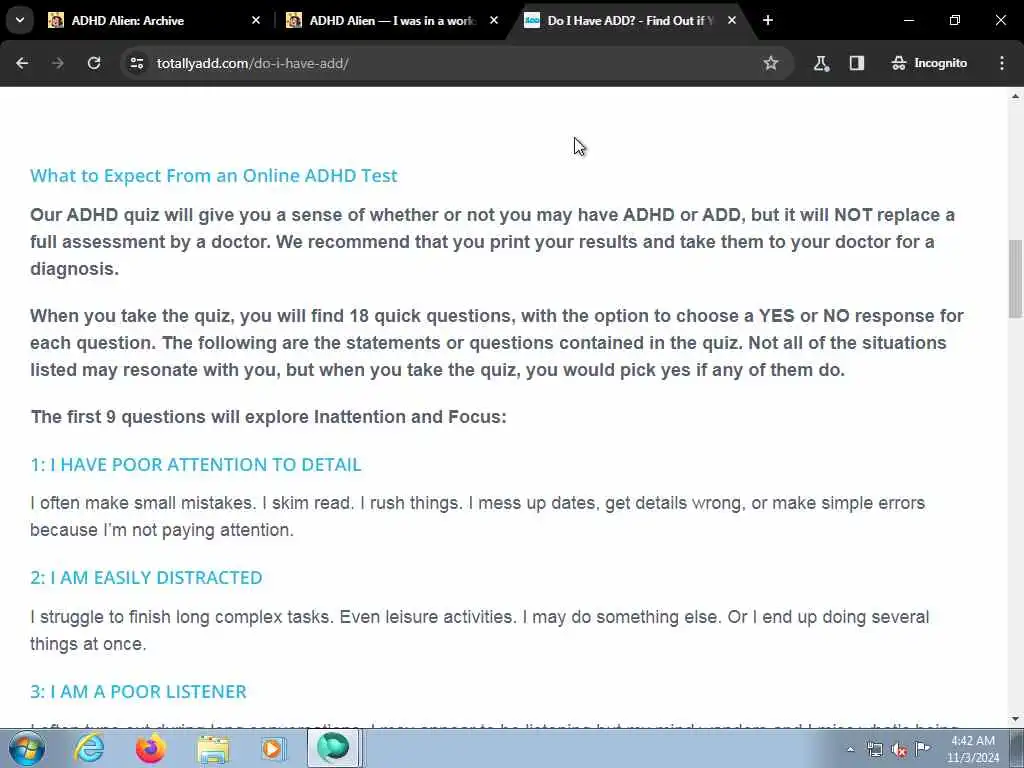
Task: Switch to the 'ADHD Alien — I was in a world' tab
Action: pyautogui.click(x=392, y=21)
